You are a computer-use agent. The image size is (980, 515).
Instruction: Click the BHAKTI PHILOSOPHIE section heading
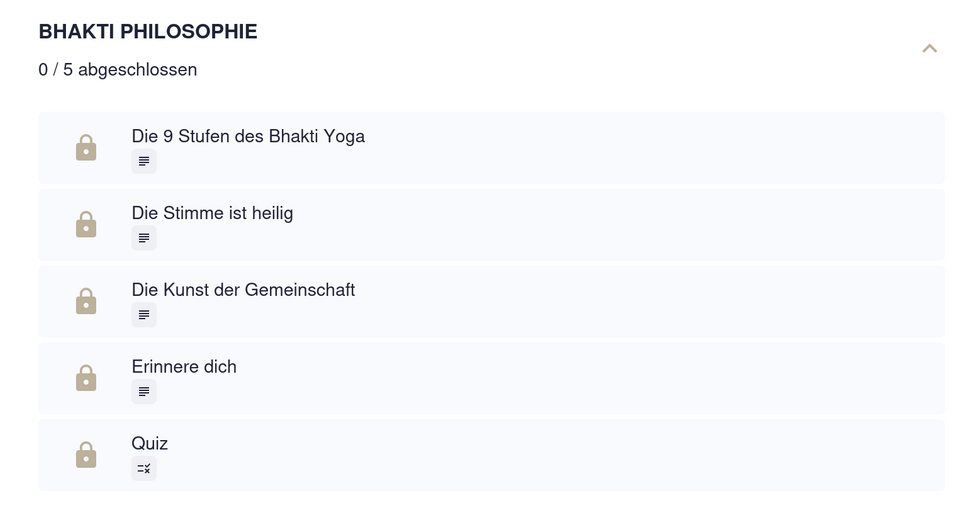pyautogui.click(x=148, y=32)
